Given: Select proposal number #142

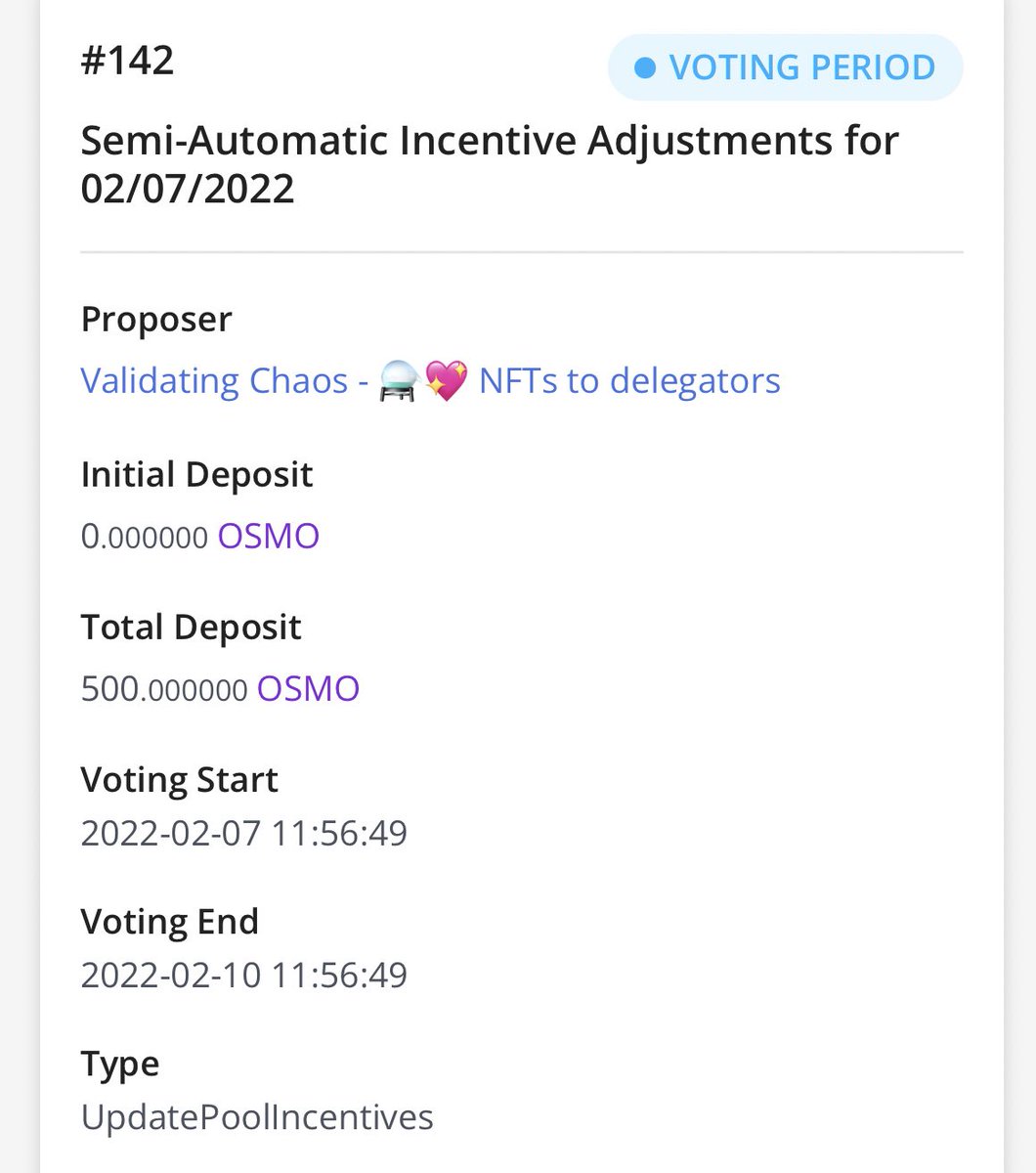Looking at the screenshot, I should [127, 61].
